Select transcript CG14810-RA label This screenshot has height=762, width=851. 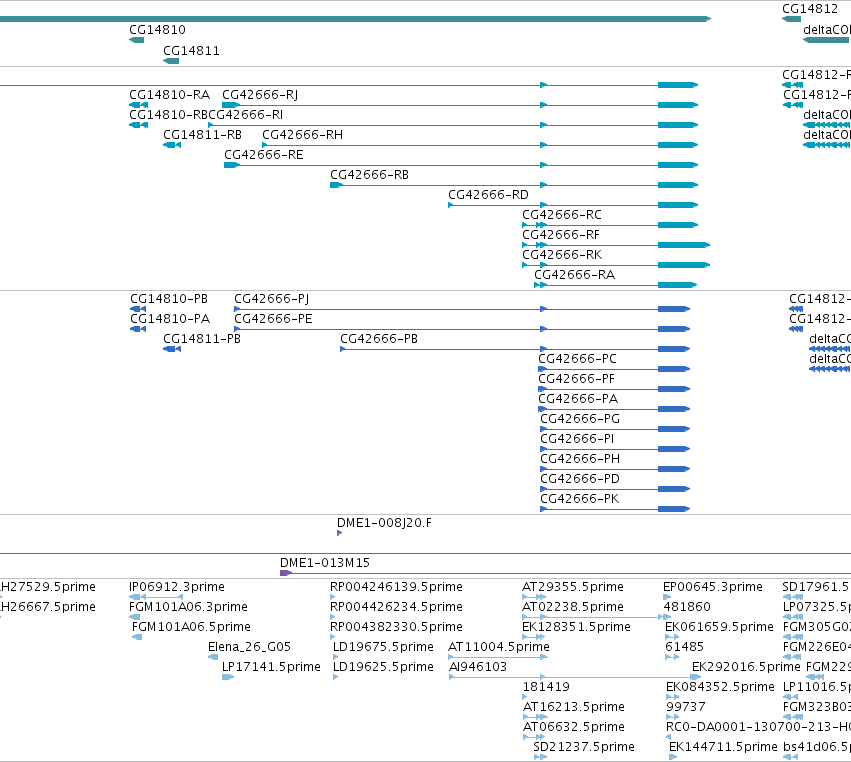[169, 95]
